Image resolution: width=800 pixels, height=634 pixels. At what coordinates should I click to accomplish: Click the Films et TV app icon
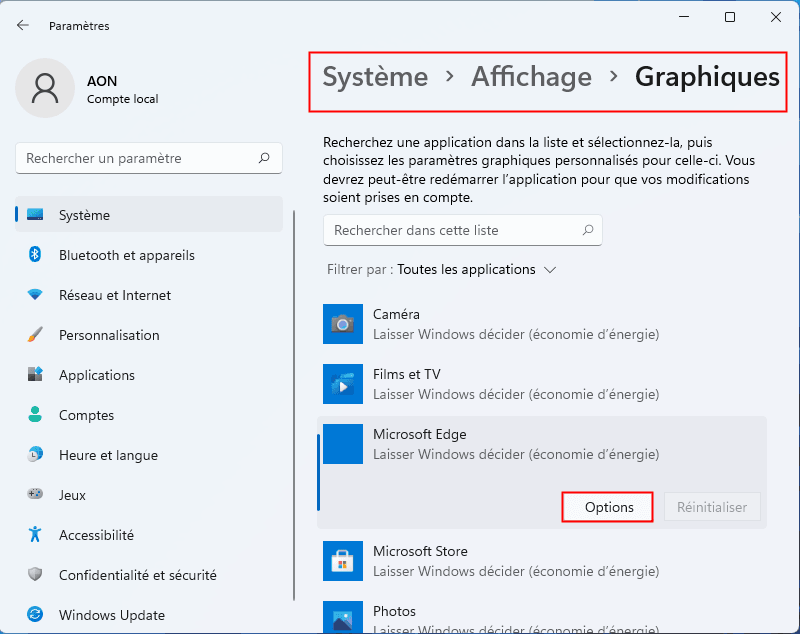pyautogui.click(x=343, y=384)
